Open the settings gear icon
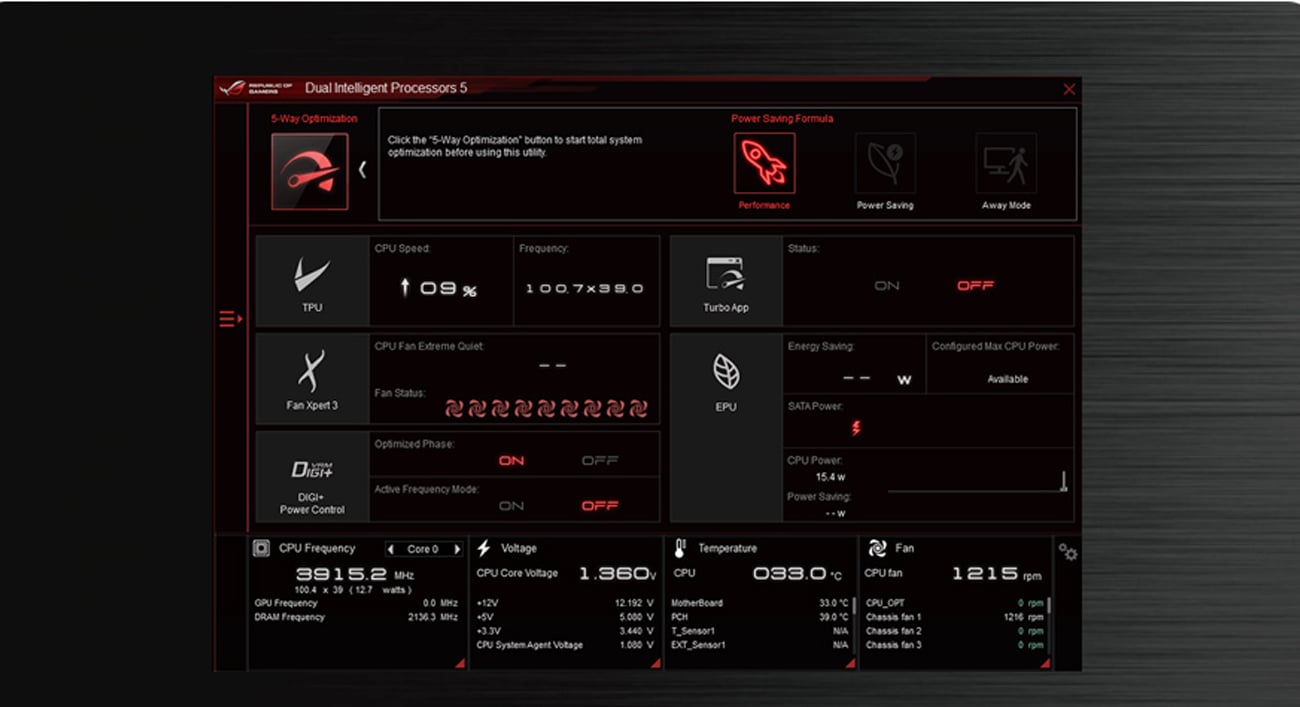 click(x=1068, y=552)
